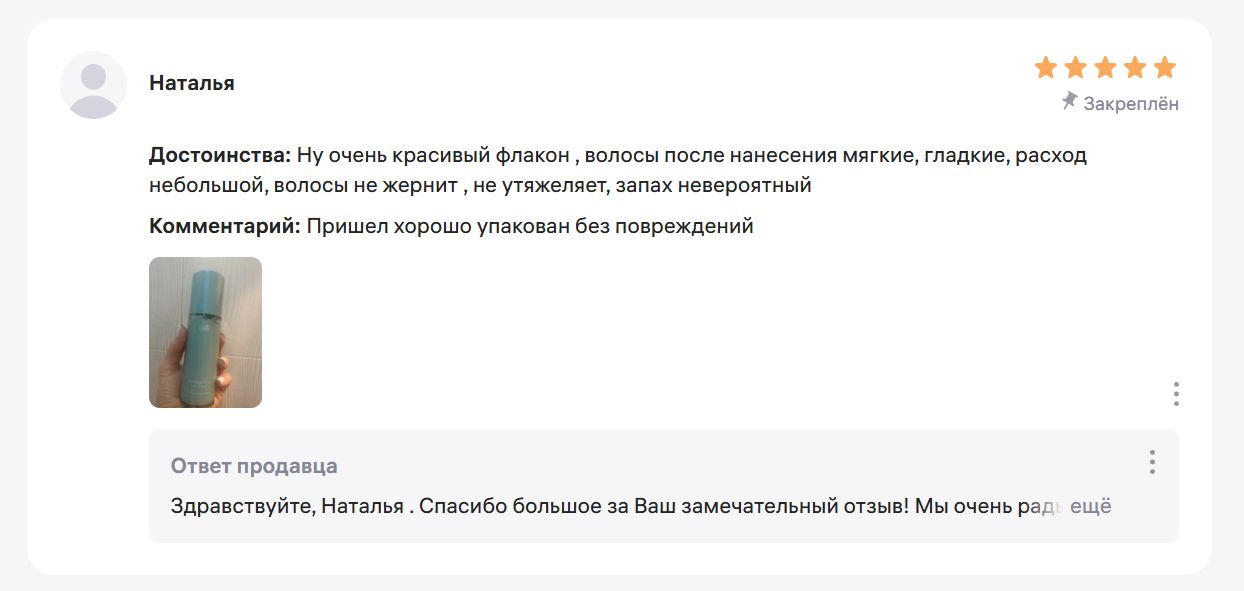Click the second rating star
1244x591 pixels.
[1076, 68]
